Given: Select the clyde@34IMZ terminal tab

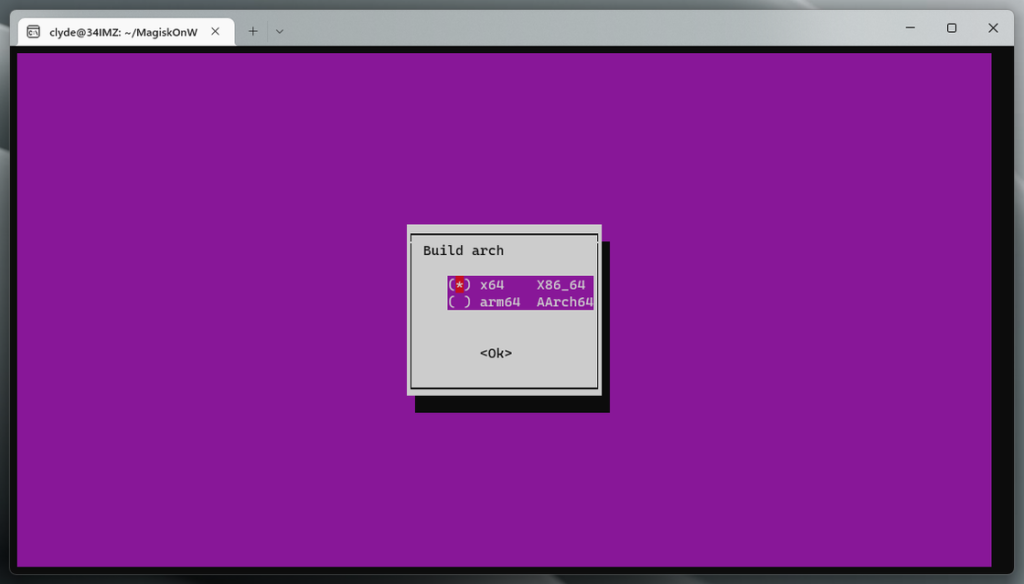Looking at the screenshot, I should click(123, 31).
